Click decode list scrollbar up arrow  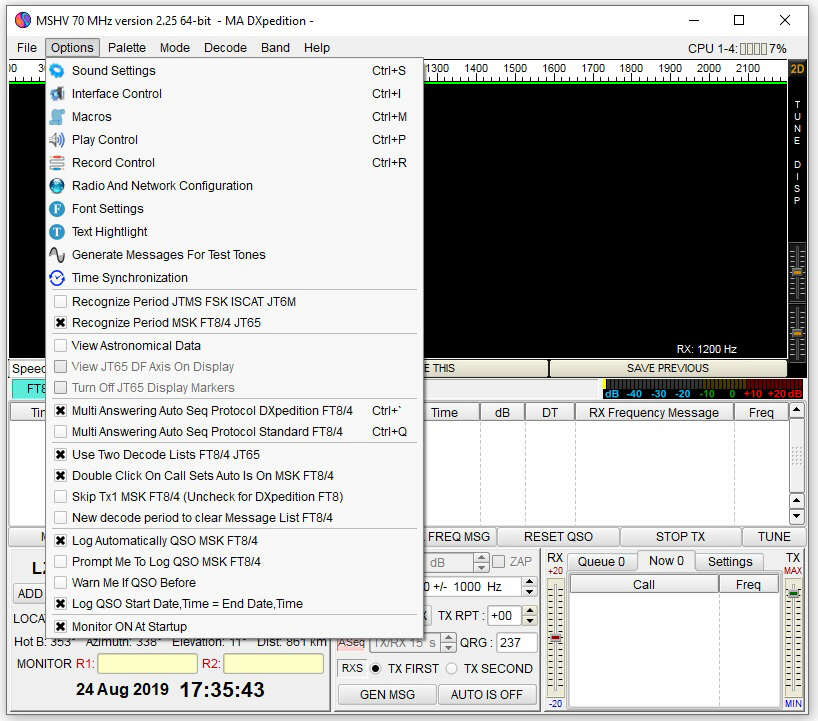click(797, 410)
